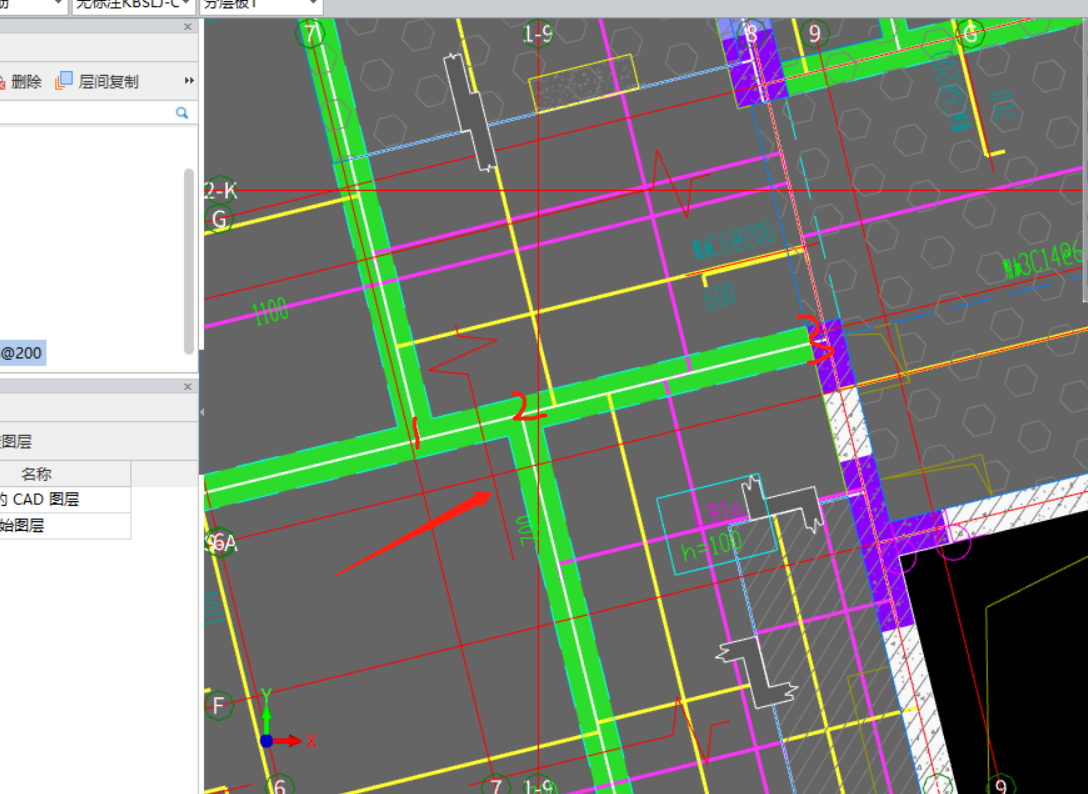This screenshot has height=794, width=1088.
Task: Click the F axis bubble at left edge
Action: click(x=219, y=705)
